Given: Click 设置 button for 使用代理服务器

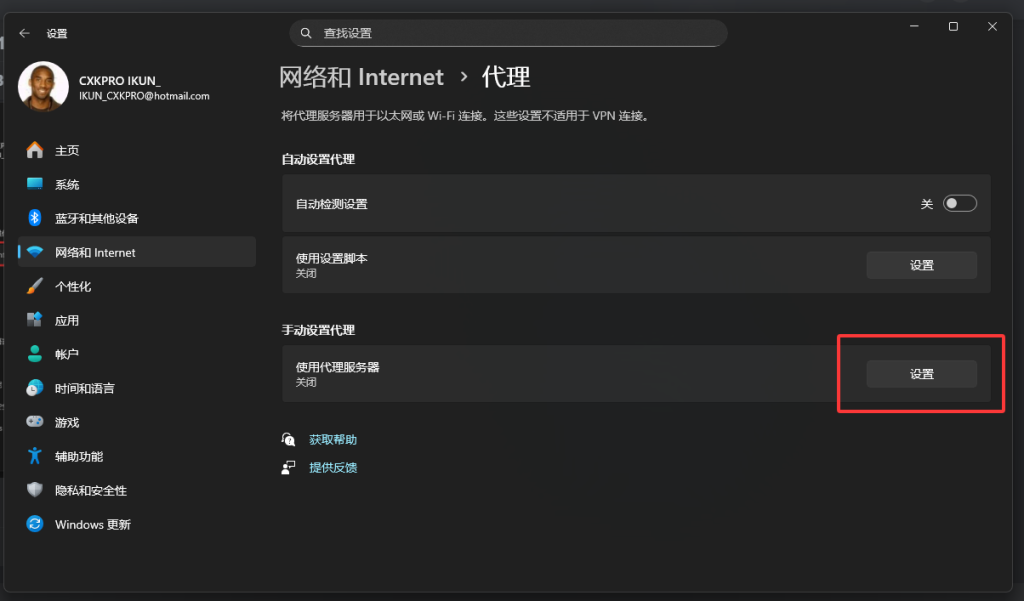Looking at the screenshot, I should [921, 374].
